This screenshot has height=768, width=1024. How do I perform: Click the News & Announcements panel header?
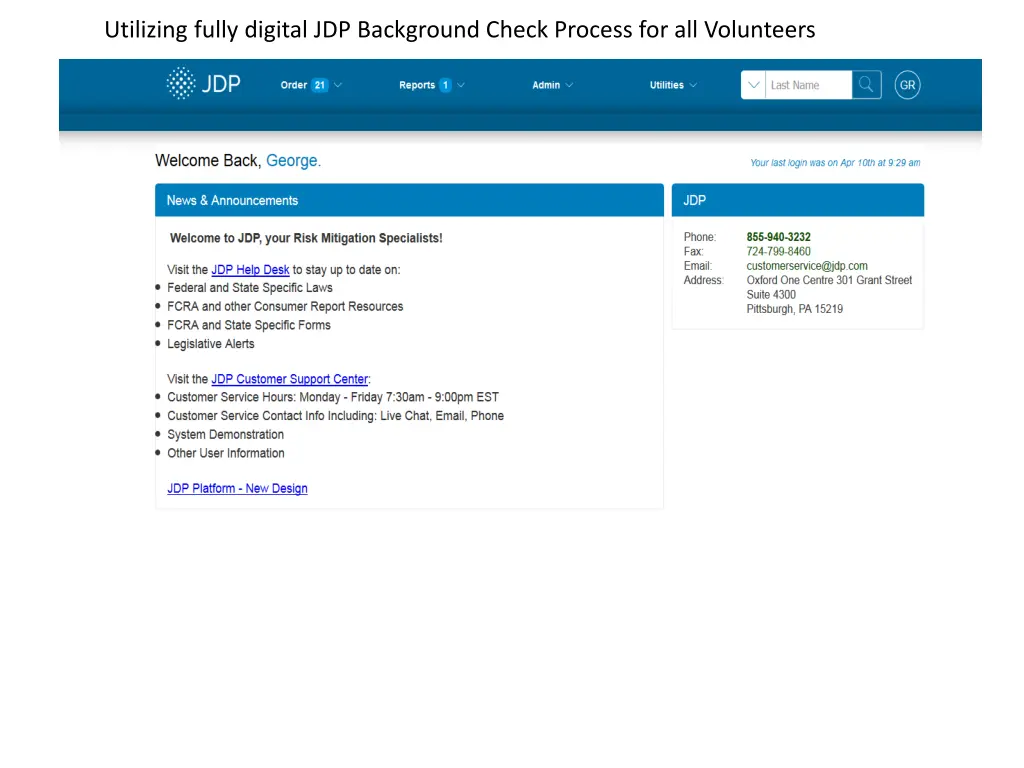[409, 200]
